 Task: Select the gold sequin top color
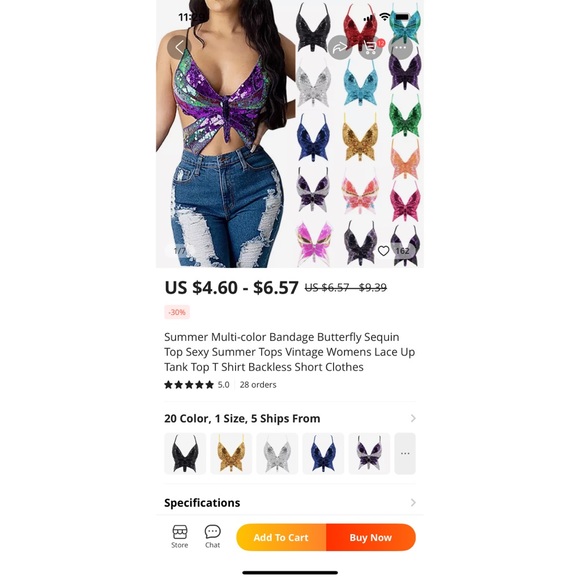click(x=231, y=453)
